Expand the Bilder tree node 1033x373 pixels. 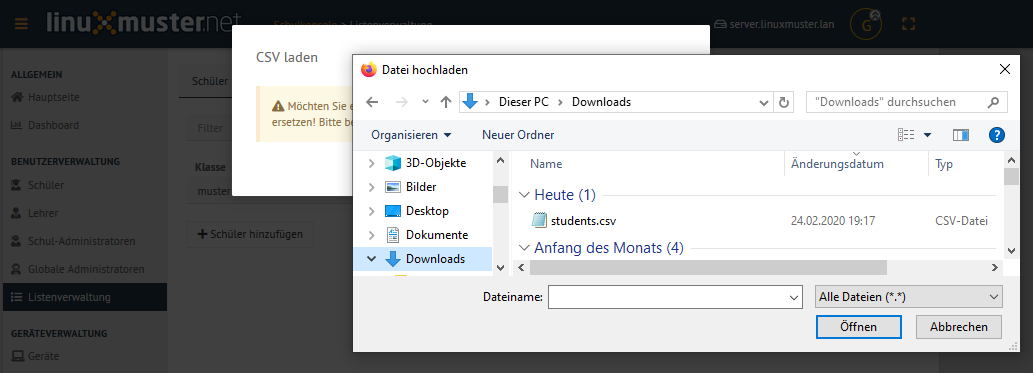[372, 187]
